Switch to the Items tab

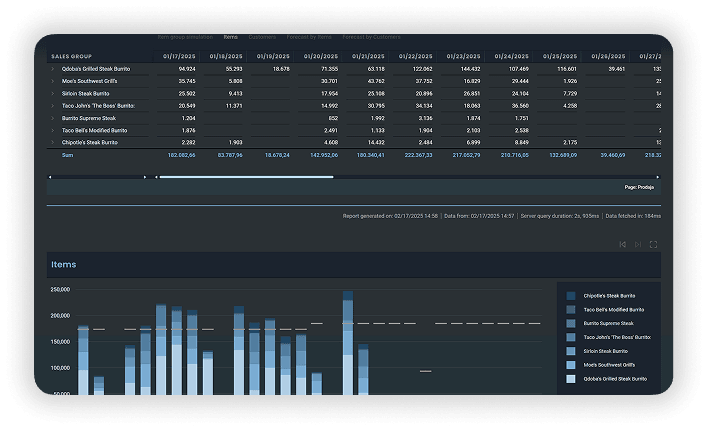tap(230, 36)
